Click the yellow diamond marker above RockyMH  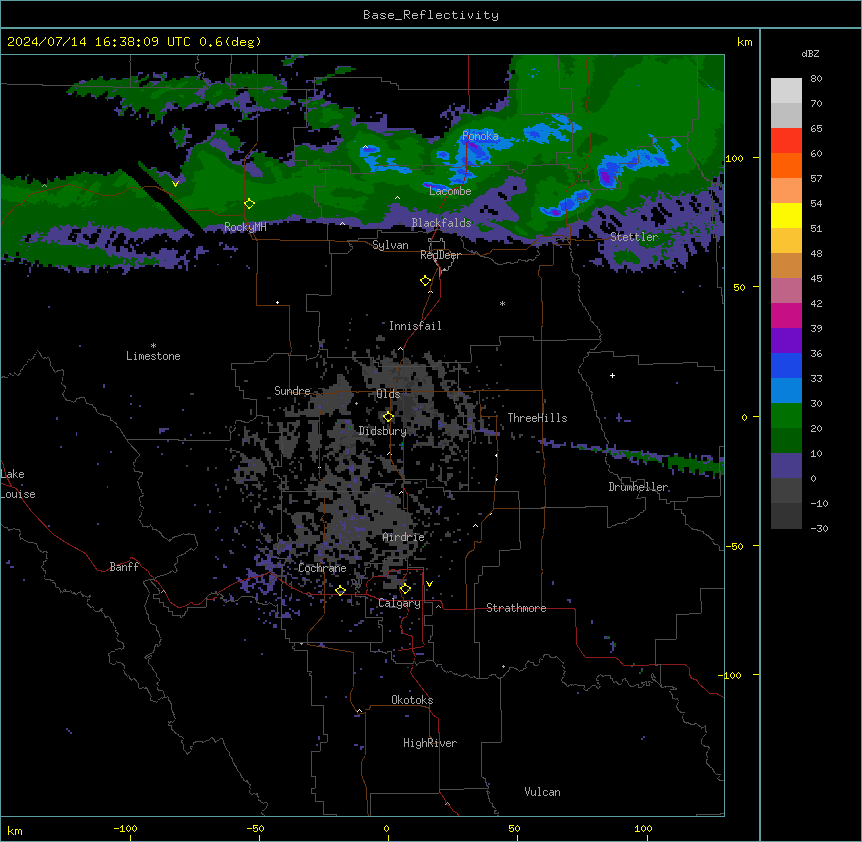(x=249, y=204)
